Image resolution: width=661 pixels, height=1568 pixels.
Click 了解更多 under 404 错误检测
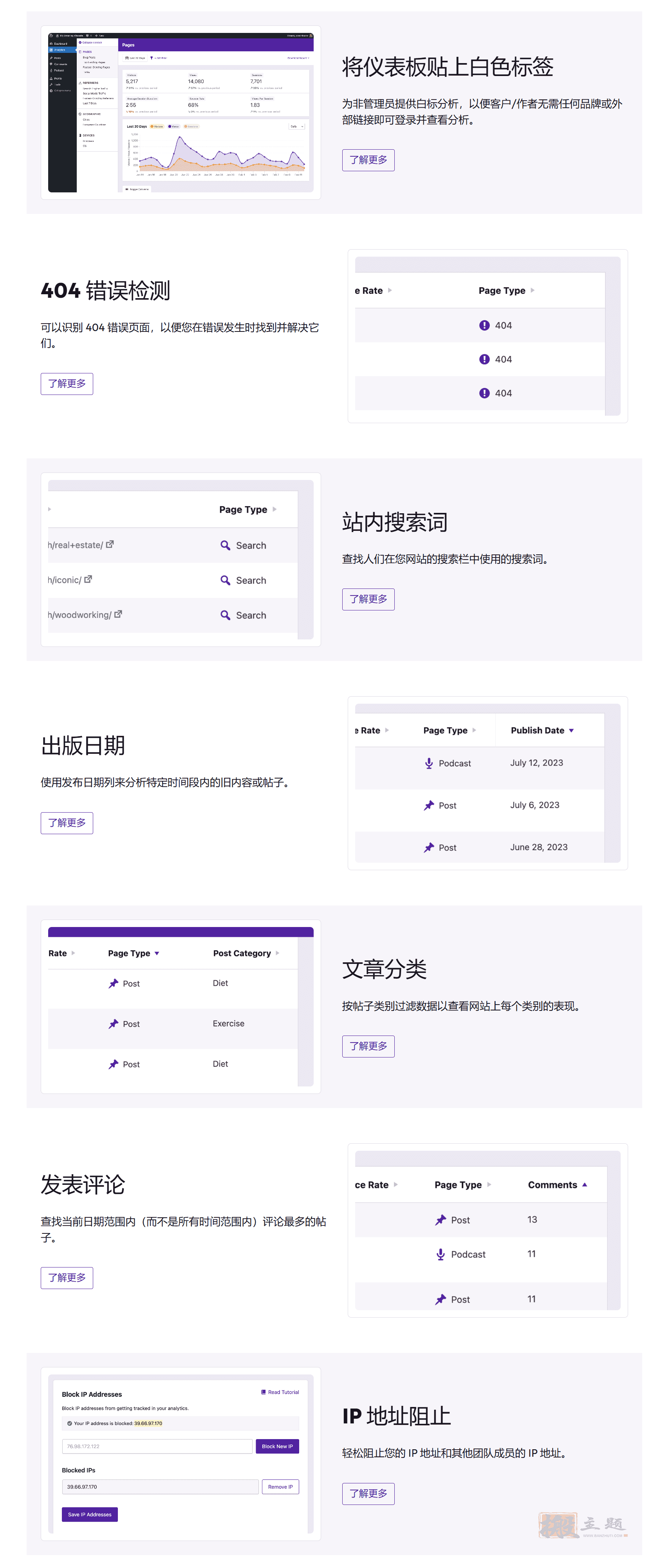[x=67, y=384]
